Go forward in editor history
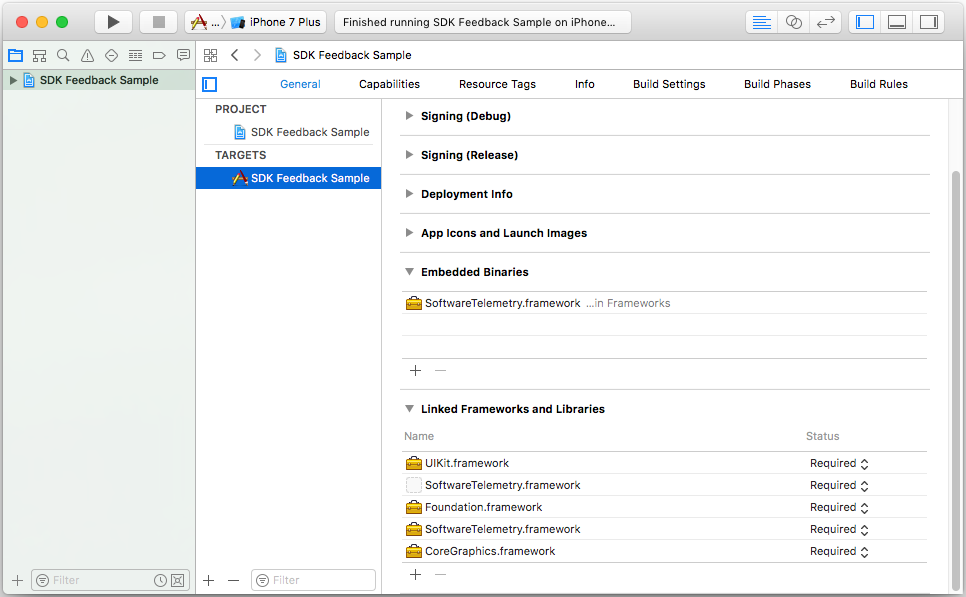Screen dimensions: 966x597 (x=258, y=55)
